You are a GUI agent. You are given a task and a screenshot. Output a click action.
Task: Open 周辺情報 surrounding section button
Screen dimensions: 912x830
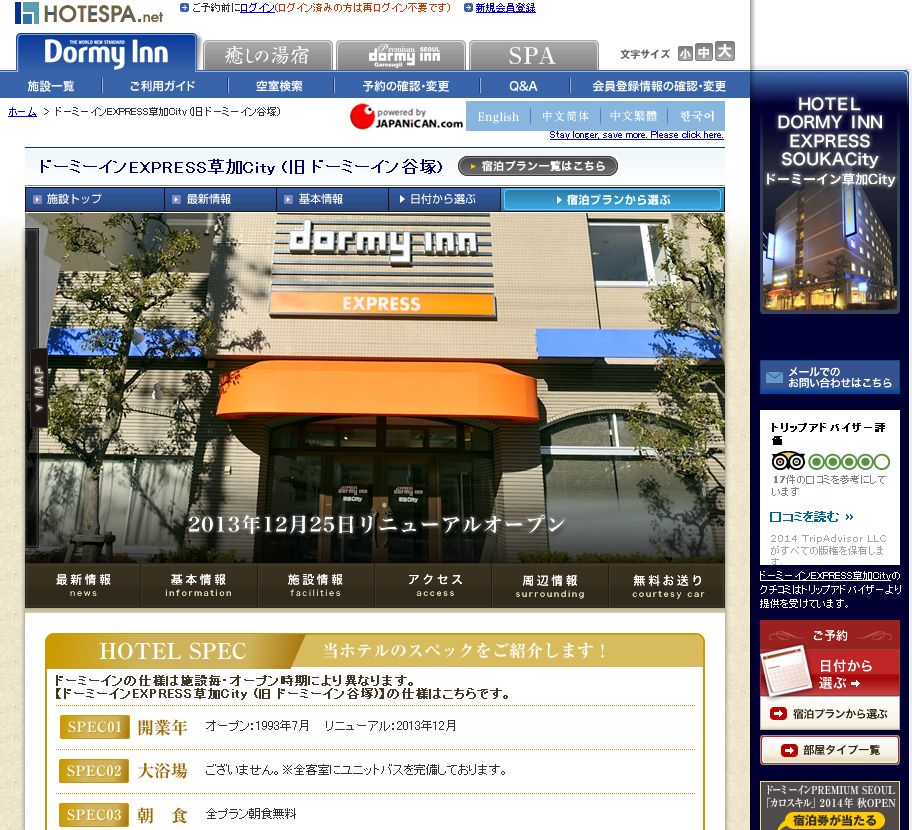coord(550,586)
